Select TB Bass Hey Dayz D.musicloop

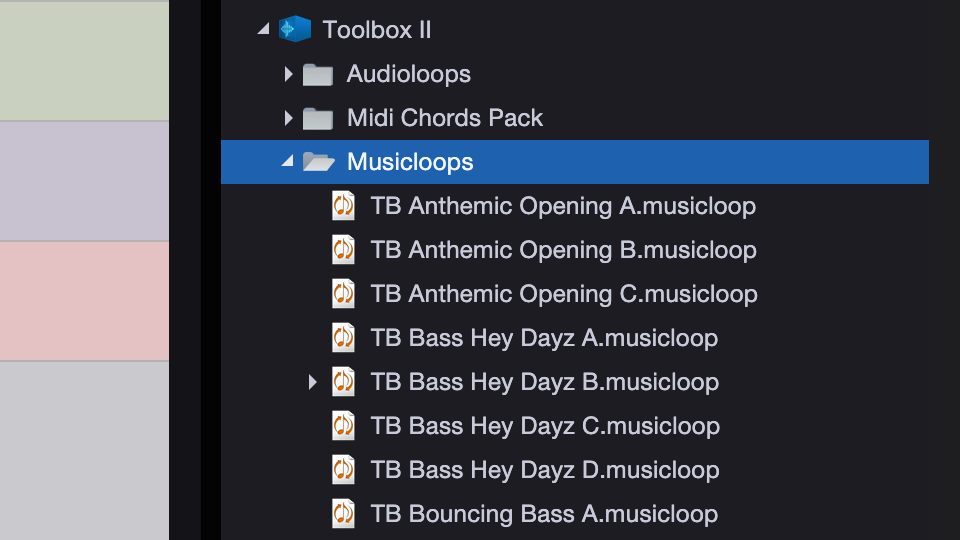pos(544,470)
